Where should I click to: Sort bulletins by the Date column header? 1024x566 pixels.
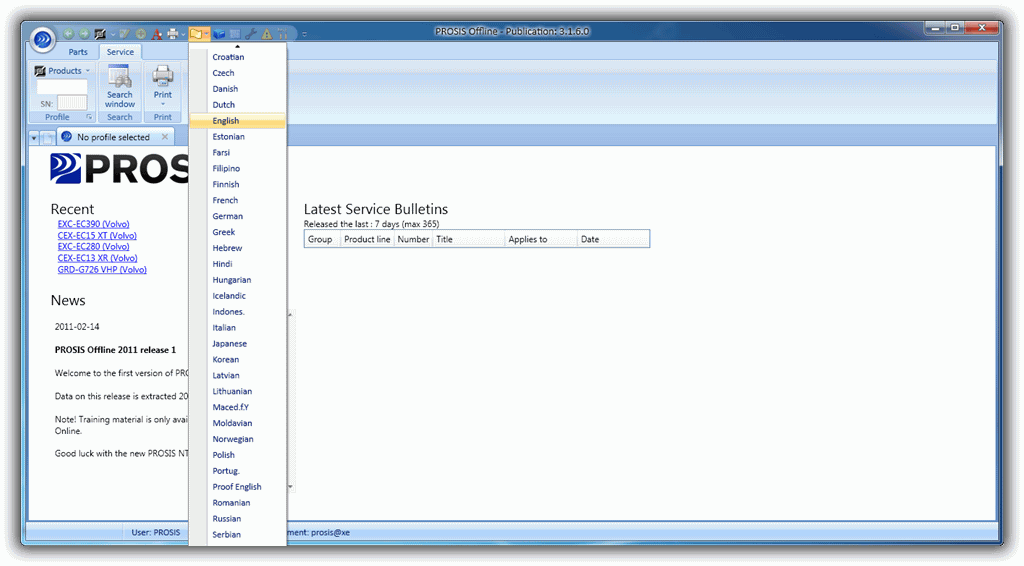(x=613, y=240)
